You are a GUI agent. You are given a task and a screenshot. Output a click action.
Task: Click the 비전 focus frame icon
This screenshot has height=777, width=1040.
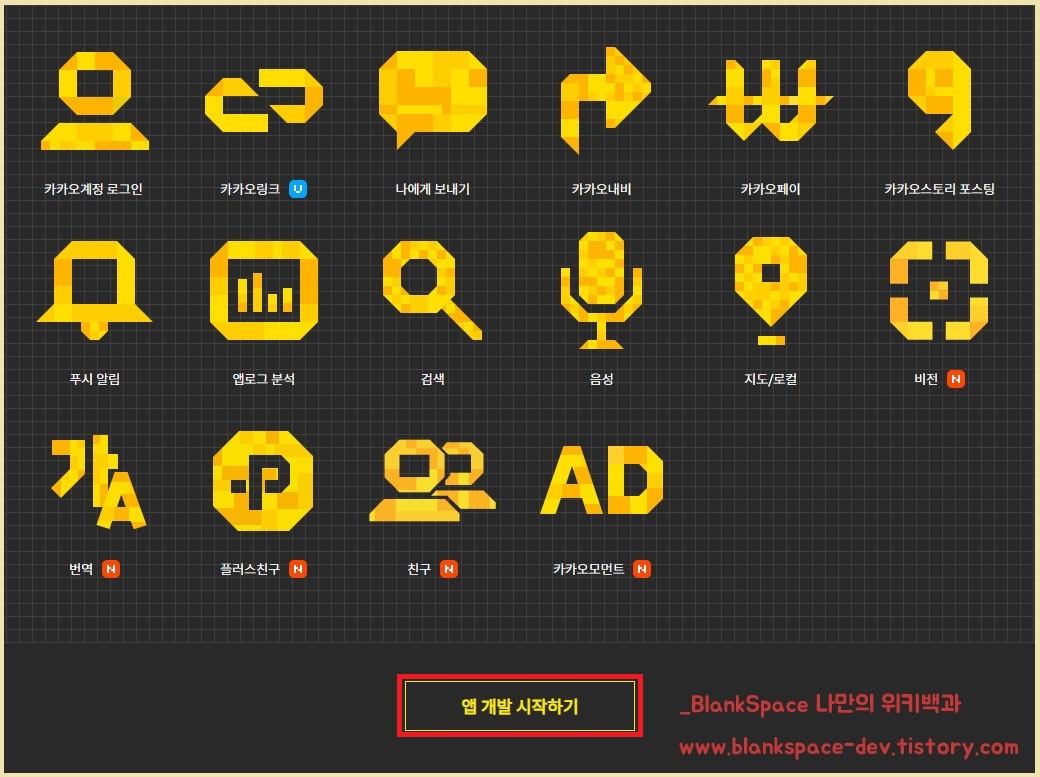(x=939, y=291)
